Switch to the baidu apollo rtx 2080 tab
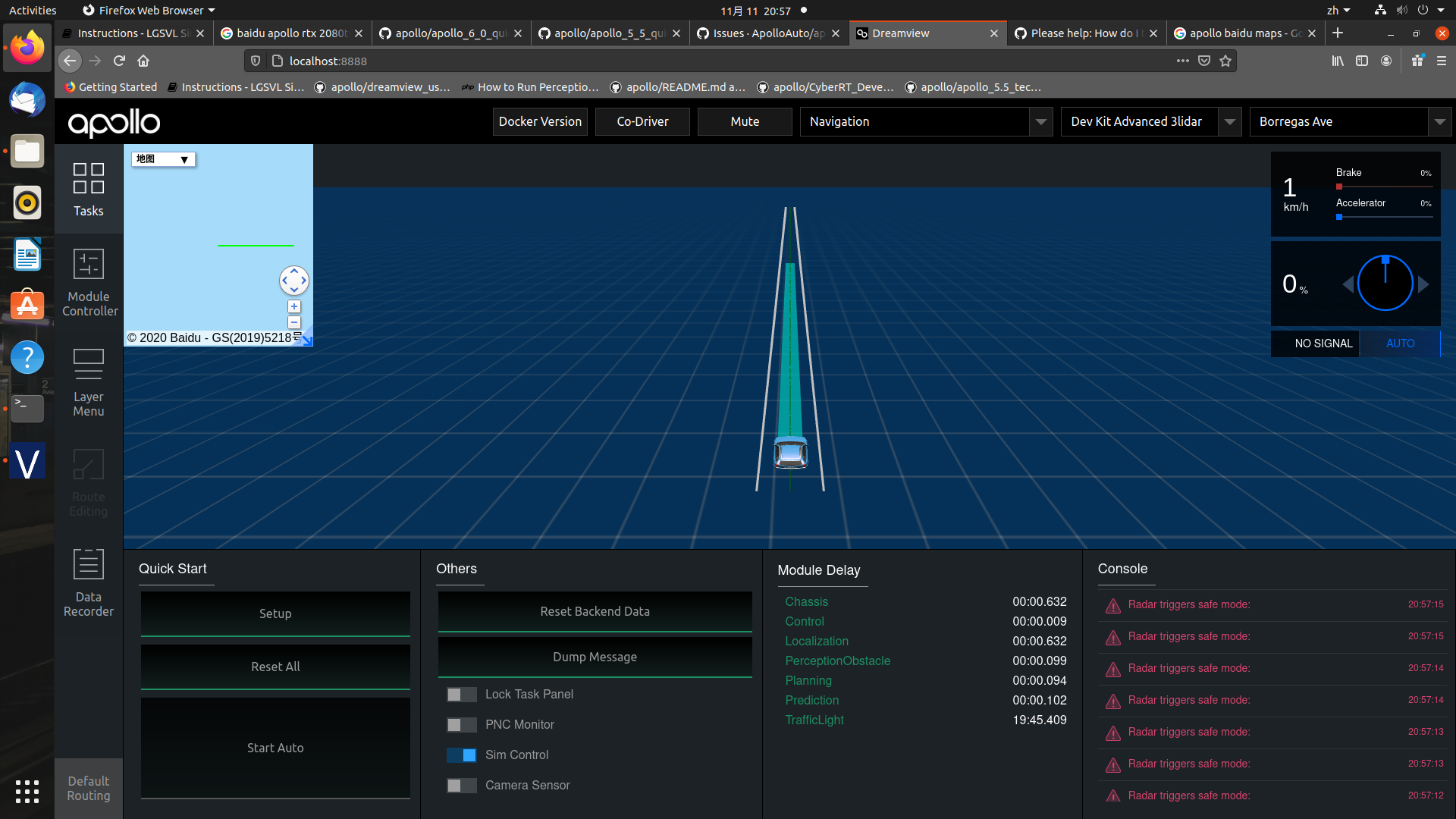This screenshot has width=1456, height=819. coord(292,33)
